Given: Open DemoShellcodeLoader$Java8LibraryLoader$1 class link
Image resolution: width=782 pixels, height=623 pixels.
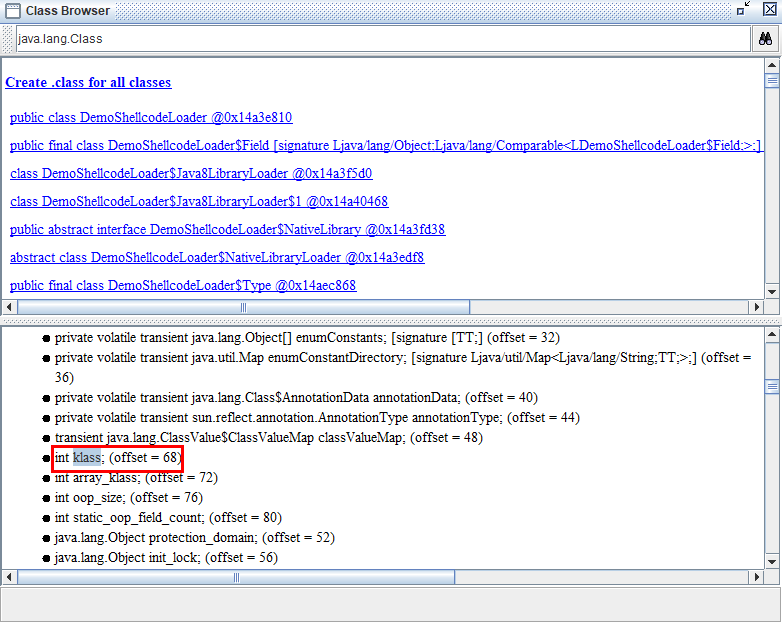Looking at the screenshot, I should pos(198,201).
